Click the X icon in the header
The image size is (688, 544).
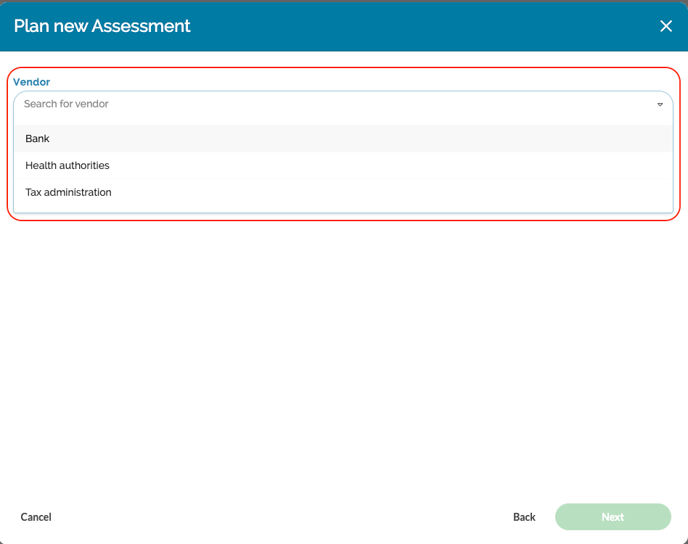[666, 26]
